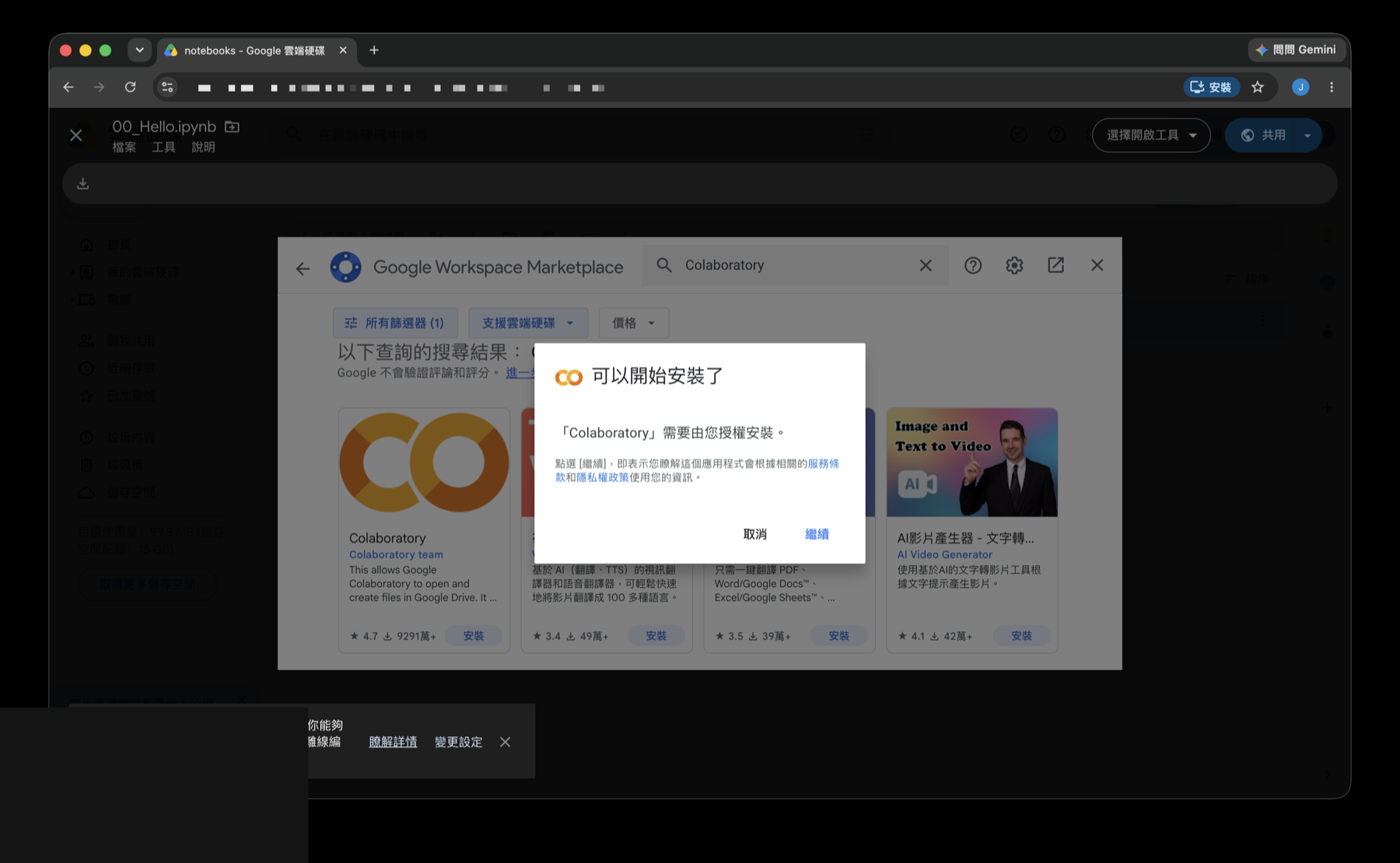View site information icon in address bar
The height and width of the screenshot is (863, 1400).
(x=167, y=87)
